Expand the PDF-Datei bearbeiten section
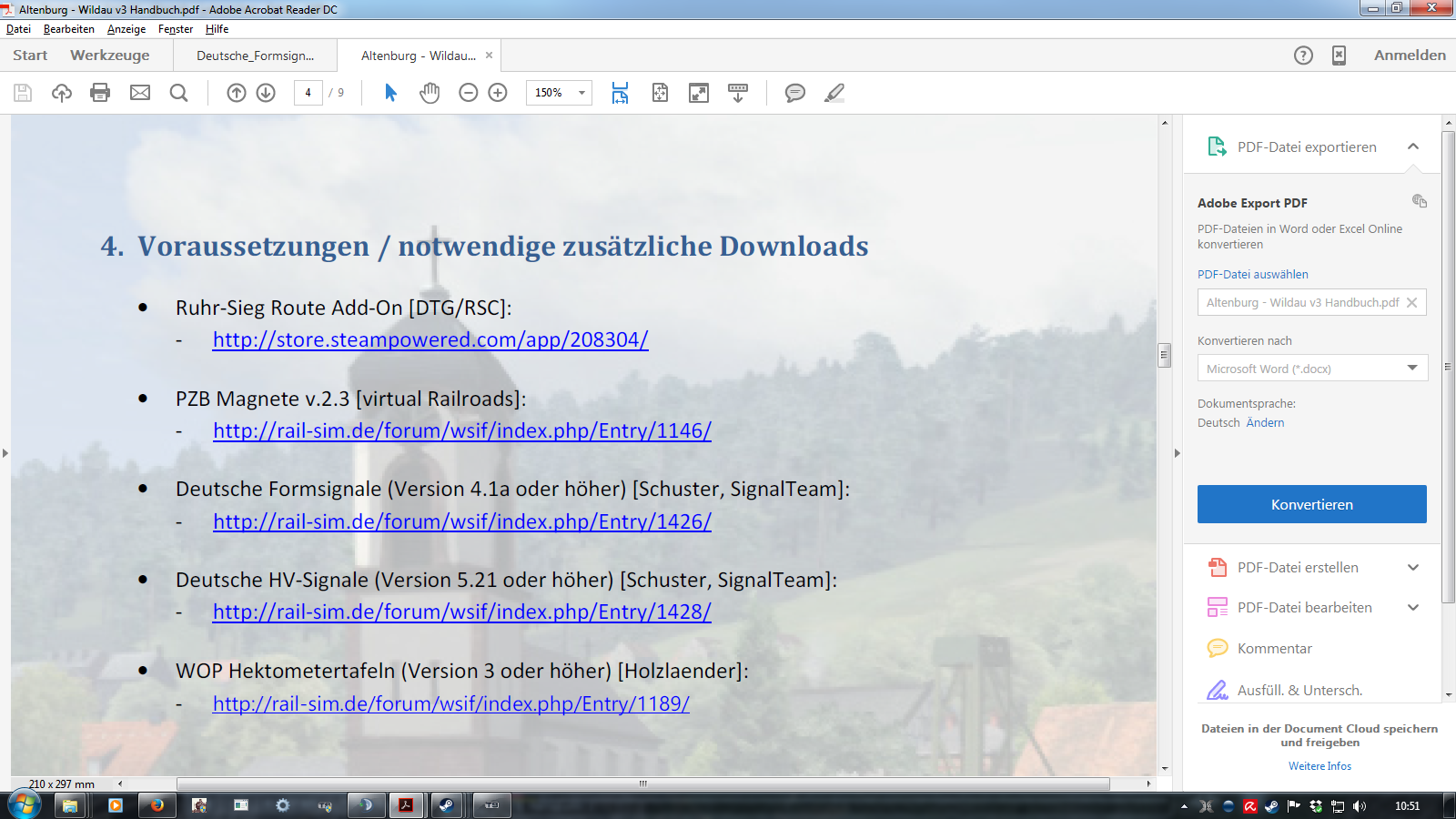 pos(1413,608)
